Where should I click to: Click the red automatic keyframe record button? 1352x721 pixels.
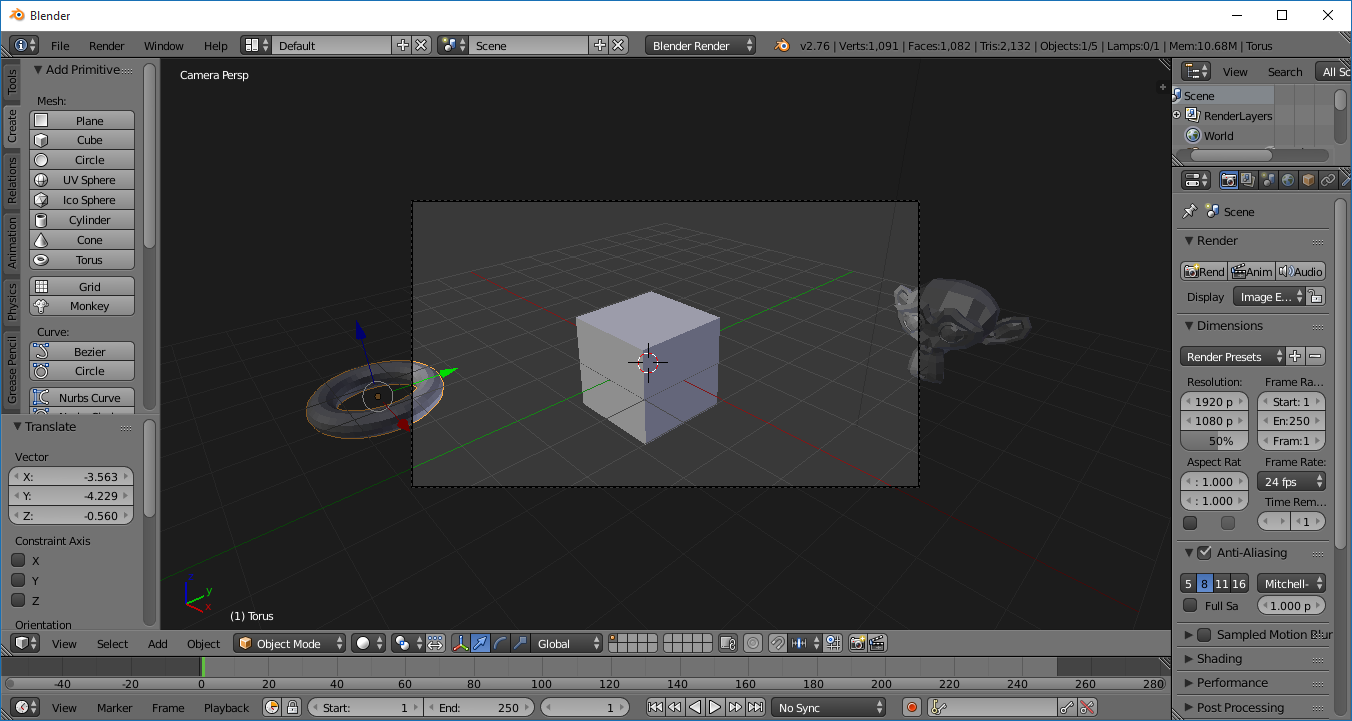tap(911, 707)
